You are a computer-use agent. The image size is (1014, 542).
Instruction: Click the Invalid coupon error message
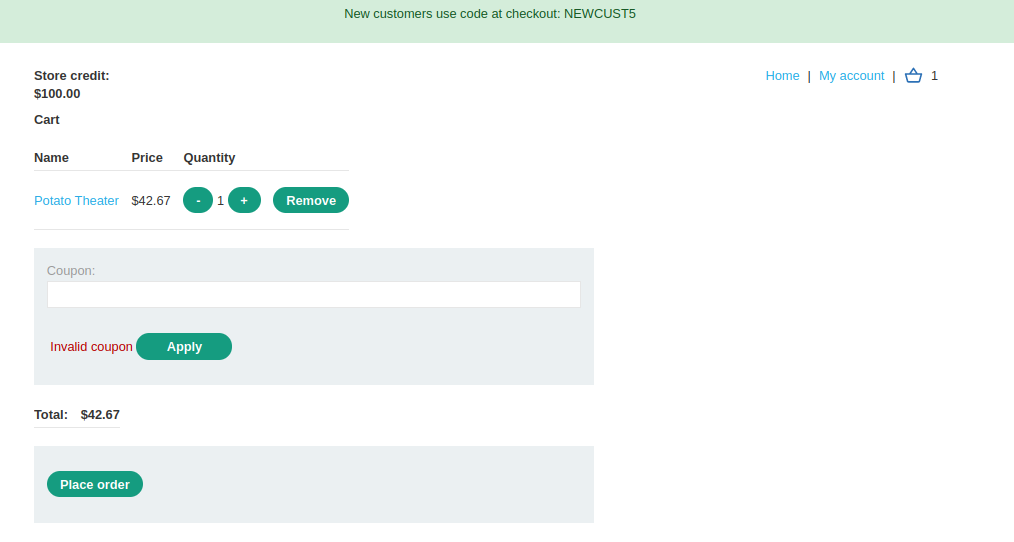[91, 347]
